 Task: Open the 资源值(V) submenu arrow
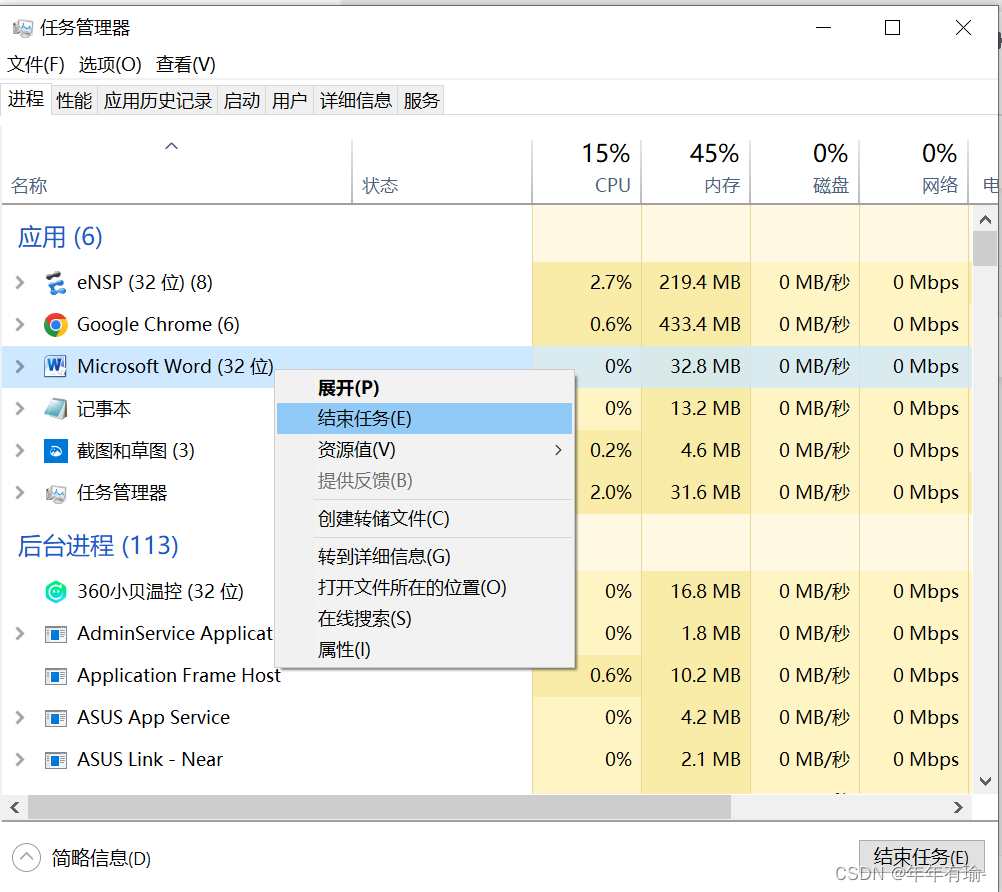pos(559,450)
